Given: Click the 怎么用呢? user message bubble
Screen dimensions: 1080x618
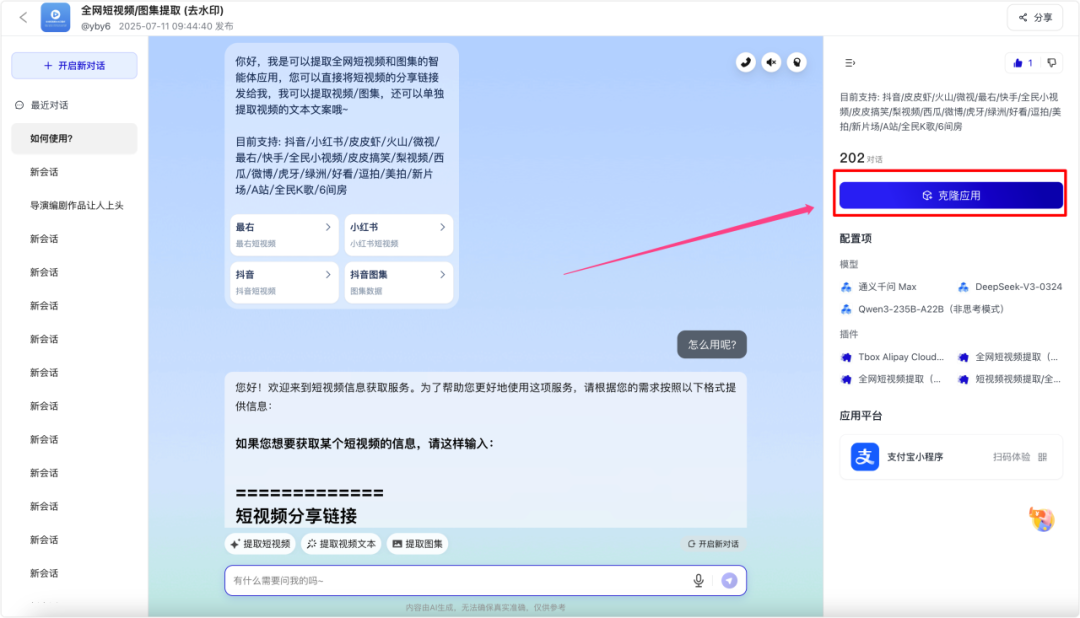Looking at the screenshot, I should (712, 344).
